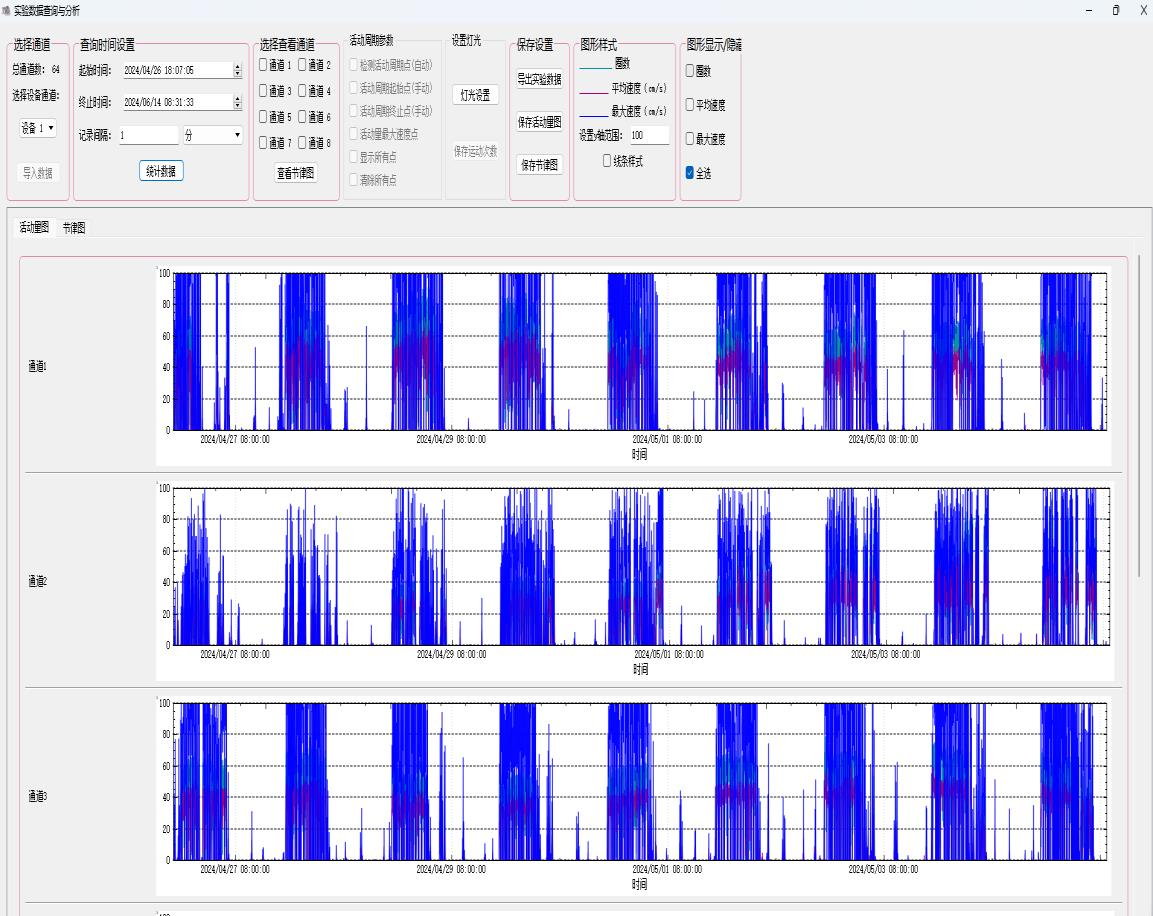The height and width of the screenshot is (916, 1153).
Task: Click the vertical scrollbar of the chart area
Action: tap(1140, 410)
